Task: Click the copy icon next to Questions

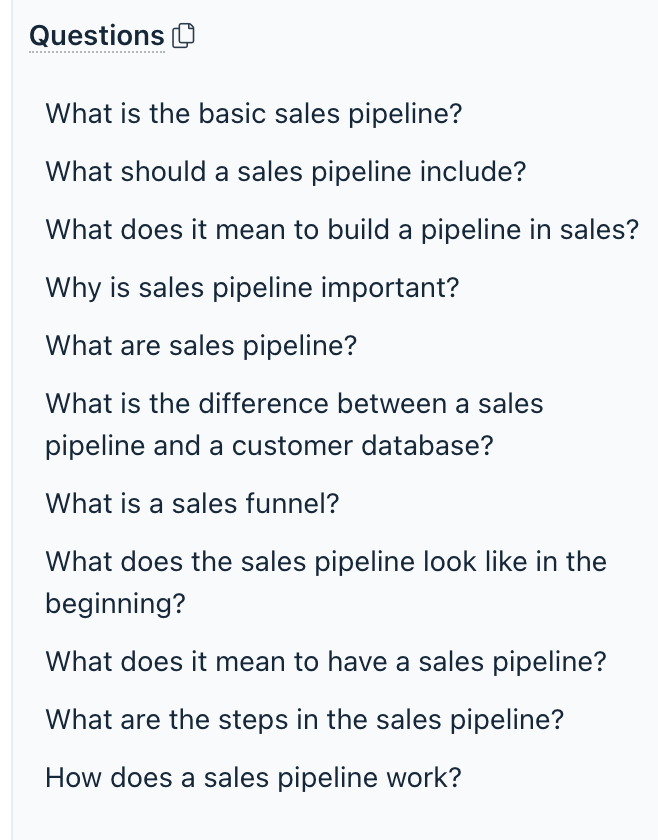Action: click(183, 37)
